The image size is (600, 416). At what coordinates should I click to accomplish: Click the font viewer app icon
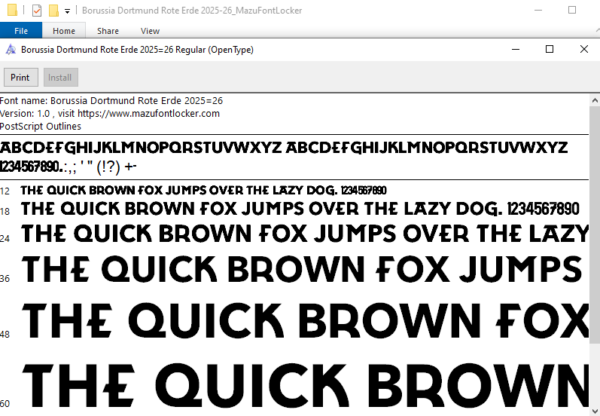point(11,49)
